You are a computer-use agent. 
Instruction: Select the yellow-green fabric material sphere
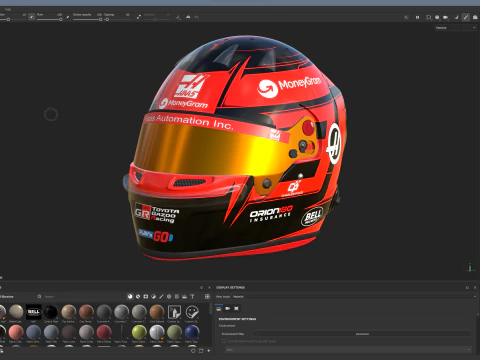pyautogui.click(x=139, y=332)
